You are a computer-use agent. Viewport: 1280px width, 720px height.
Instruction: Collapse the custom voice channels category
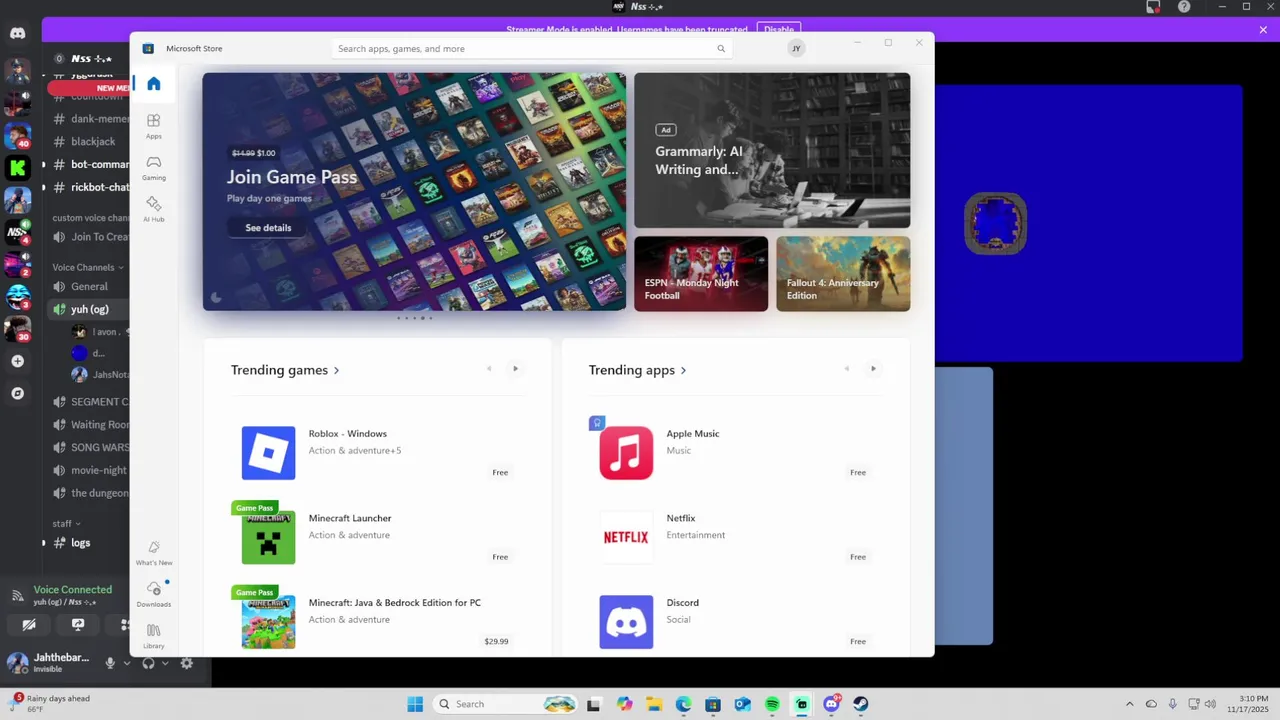pyautogui.click(x=91, y=218)
